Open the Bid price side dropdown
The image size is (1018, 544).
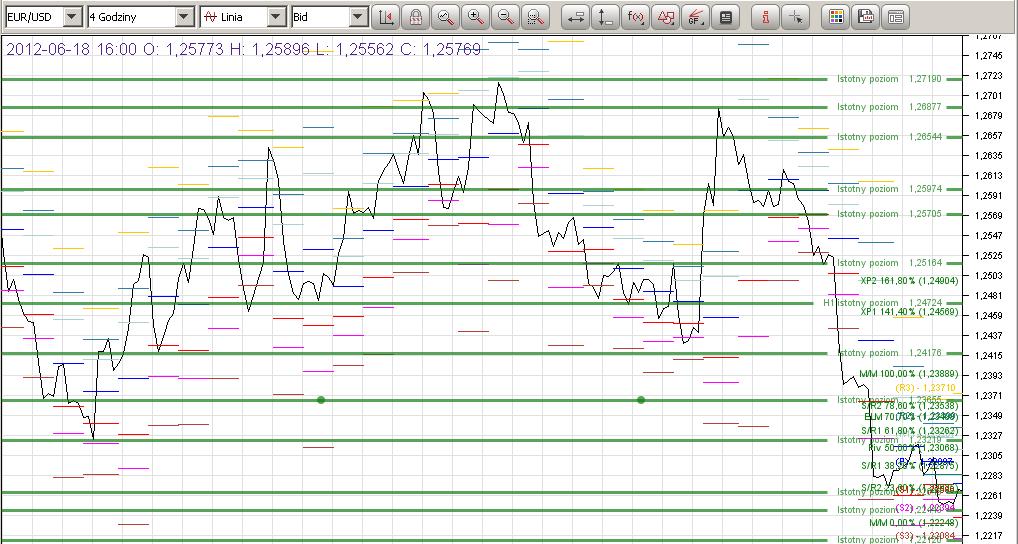330,18
